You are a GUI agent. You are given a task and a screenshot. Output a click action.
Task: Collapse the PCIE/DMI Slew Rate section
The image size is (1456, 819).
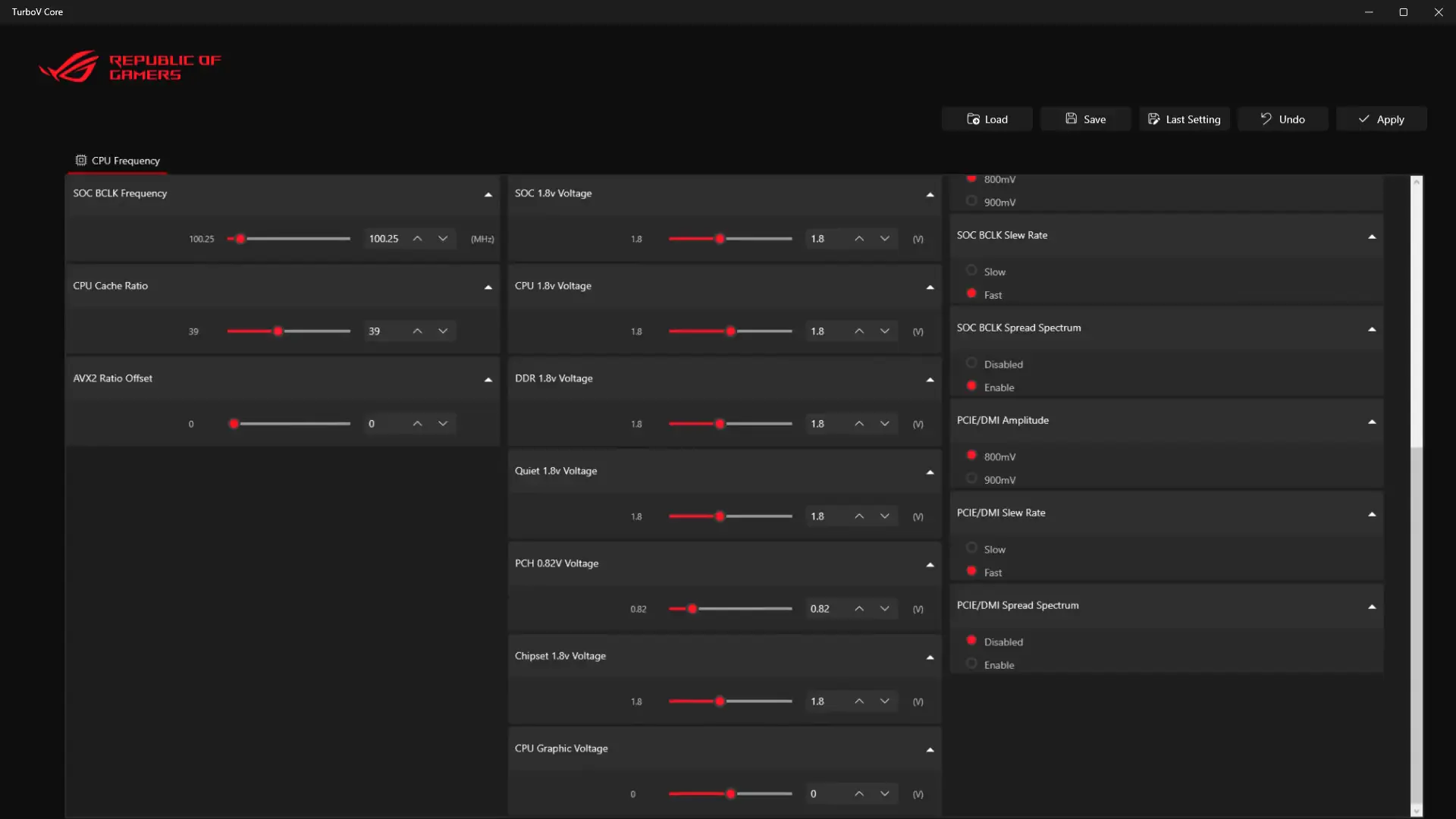[x=1372, y=515]
